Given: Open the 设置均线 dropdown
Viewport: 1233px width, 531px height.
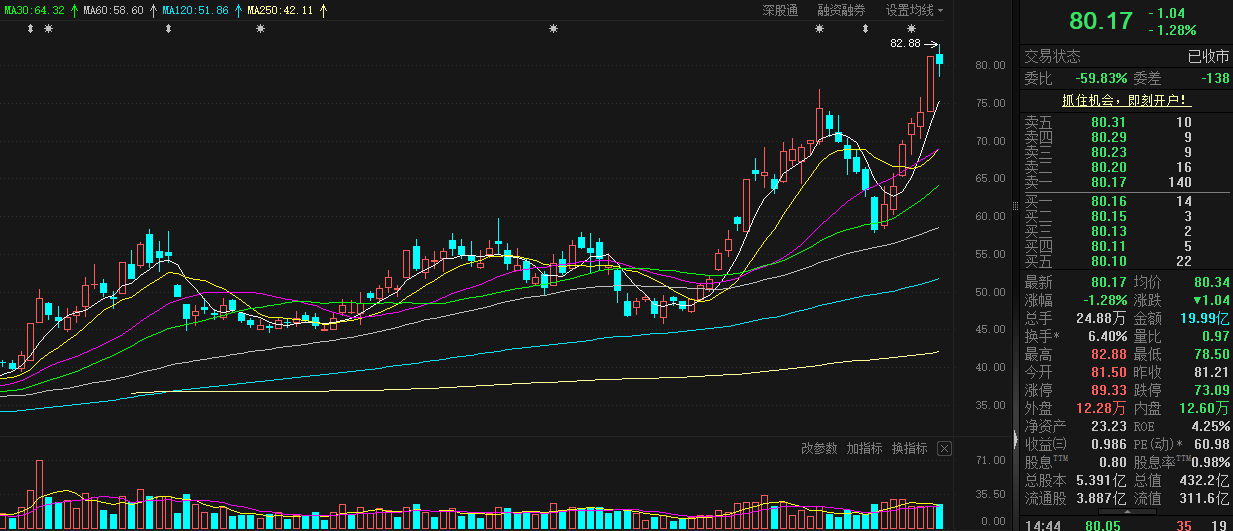Looking at the screenshot, I should [914, 10].
